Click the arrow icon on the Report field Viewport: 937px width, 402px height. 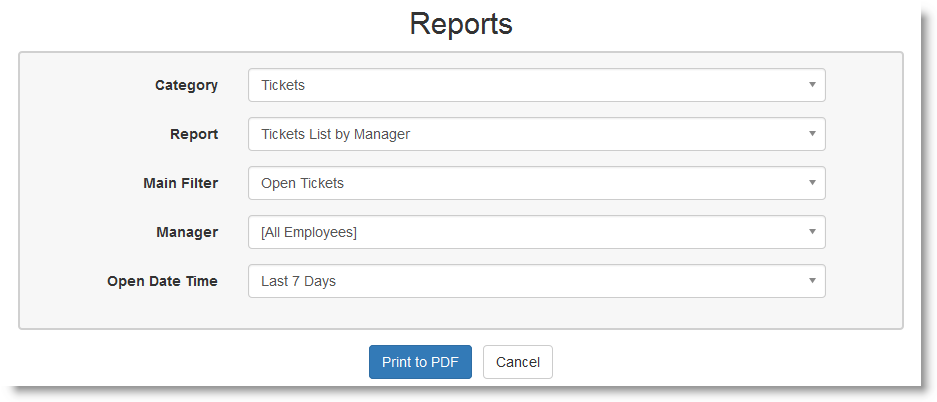812,134
